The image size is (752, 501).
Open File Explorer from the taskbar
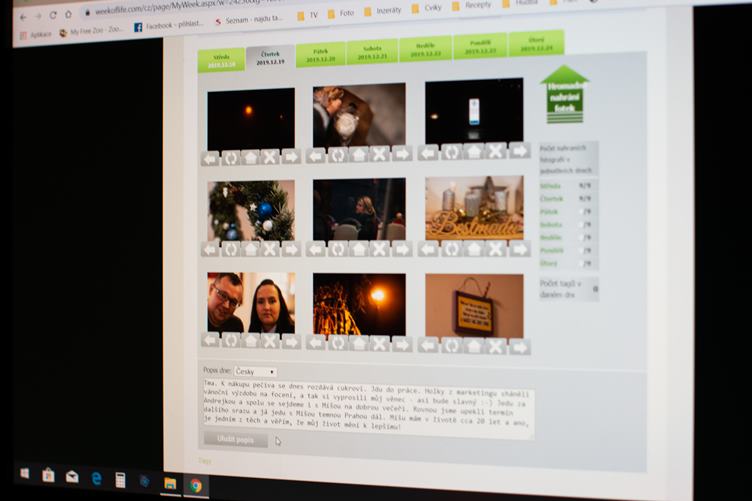pyautogui.click(x=170, y=483)
